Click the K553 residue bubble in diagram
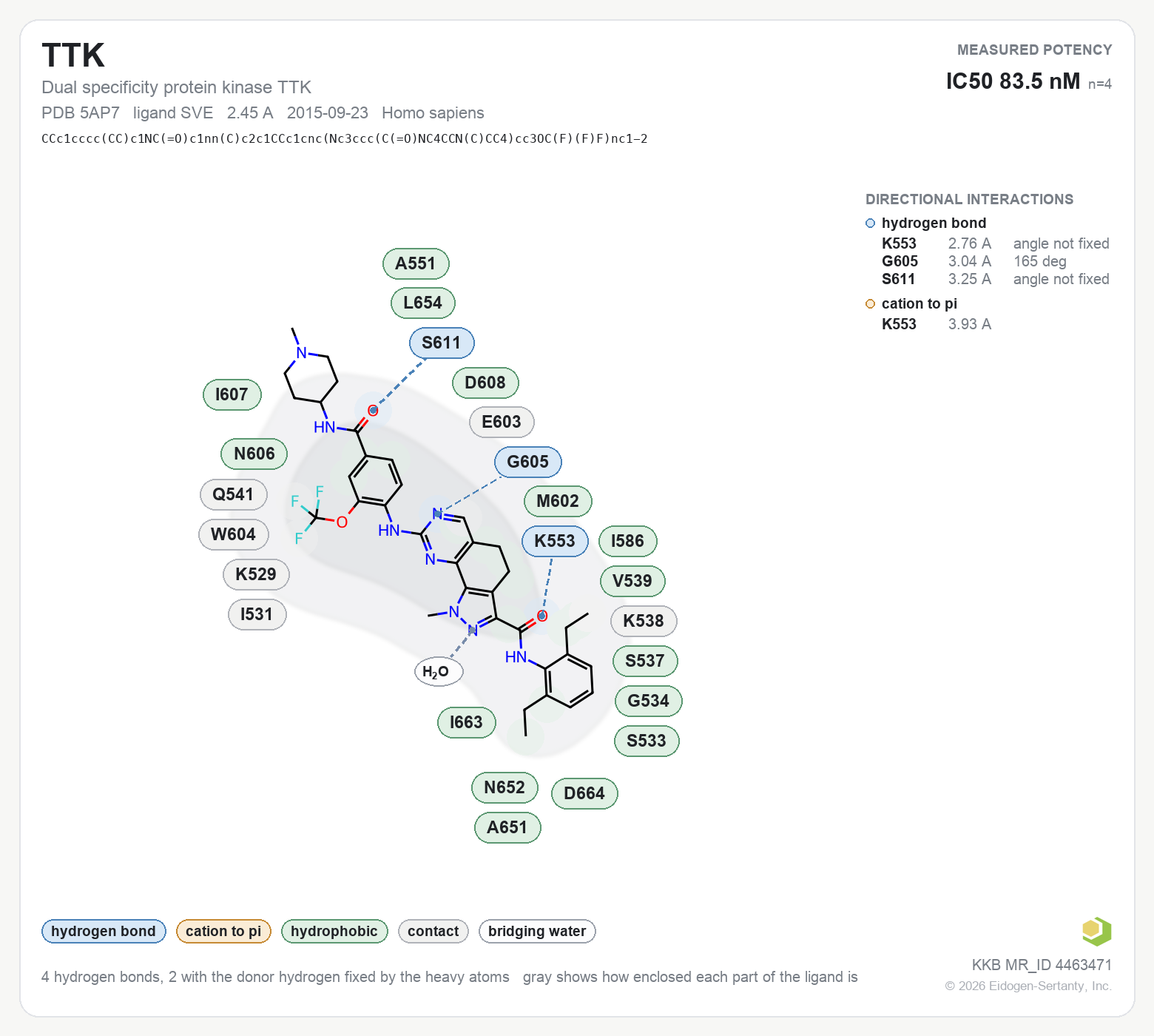This screenshot has height=1036, width=1154. [x=555, y=541]
